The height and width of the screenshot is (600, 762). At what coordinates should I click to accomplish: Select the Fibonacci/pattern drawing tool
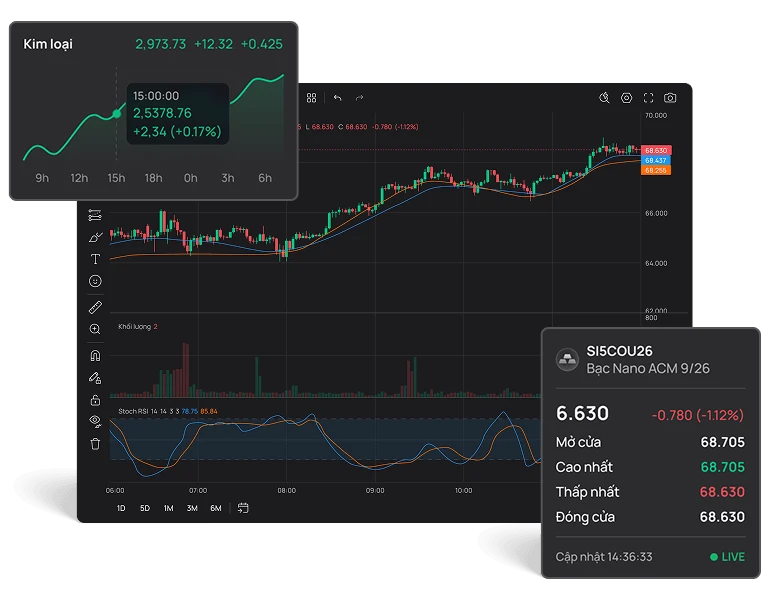click(95, 215)
